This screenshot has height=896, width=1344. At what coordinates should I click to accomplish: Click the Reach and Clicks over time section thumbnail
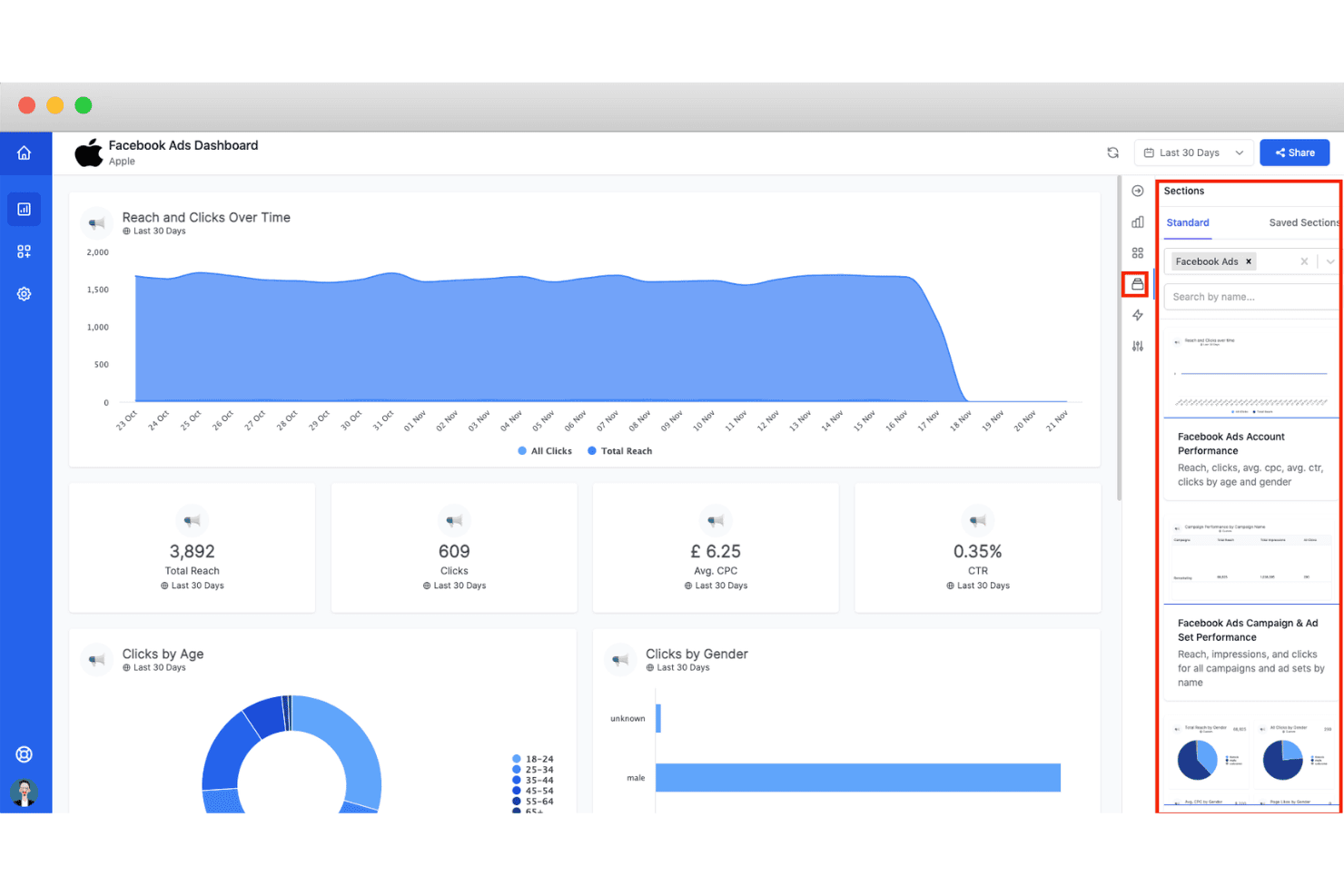(1251, 374)
